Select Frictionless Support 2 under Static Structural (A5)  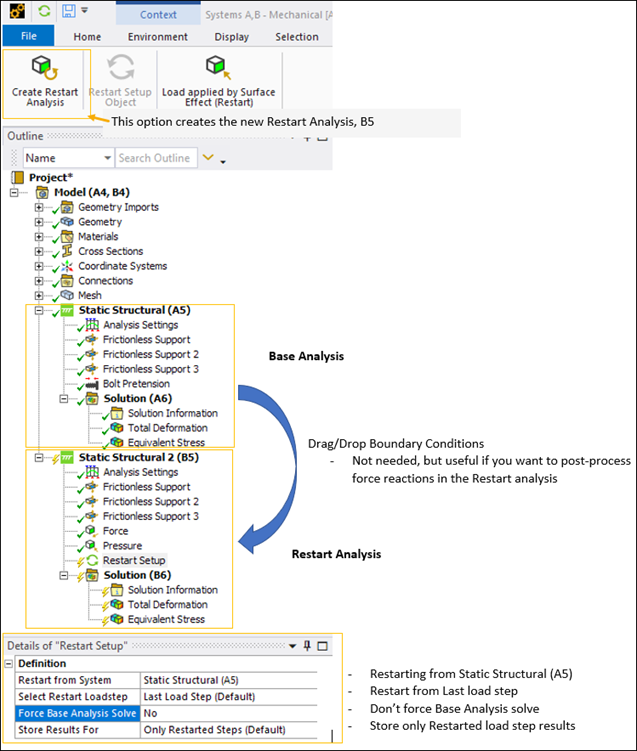pos(150,354)
